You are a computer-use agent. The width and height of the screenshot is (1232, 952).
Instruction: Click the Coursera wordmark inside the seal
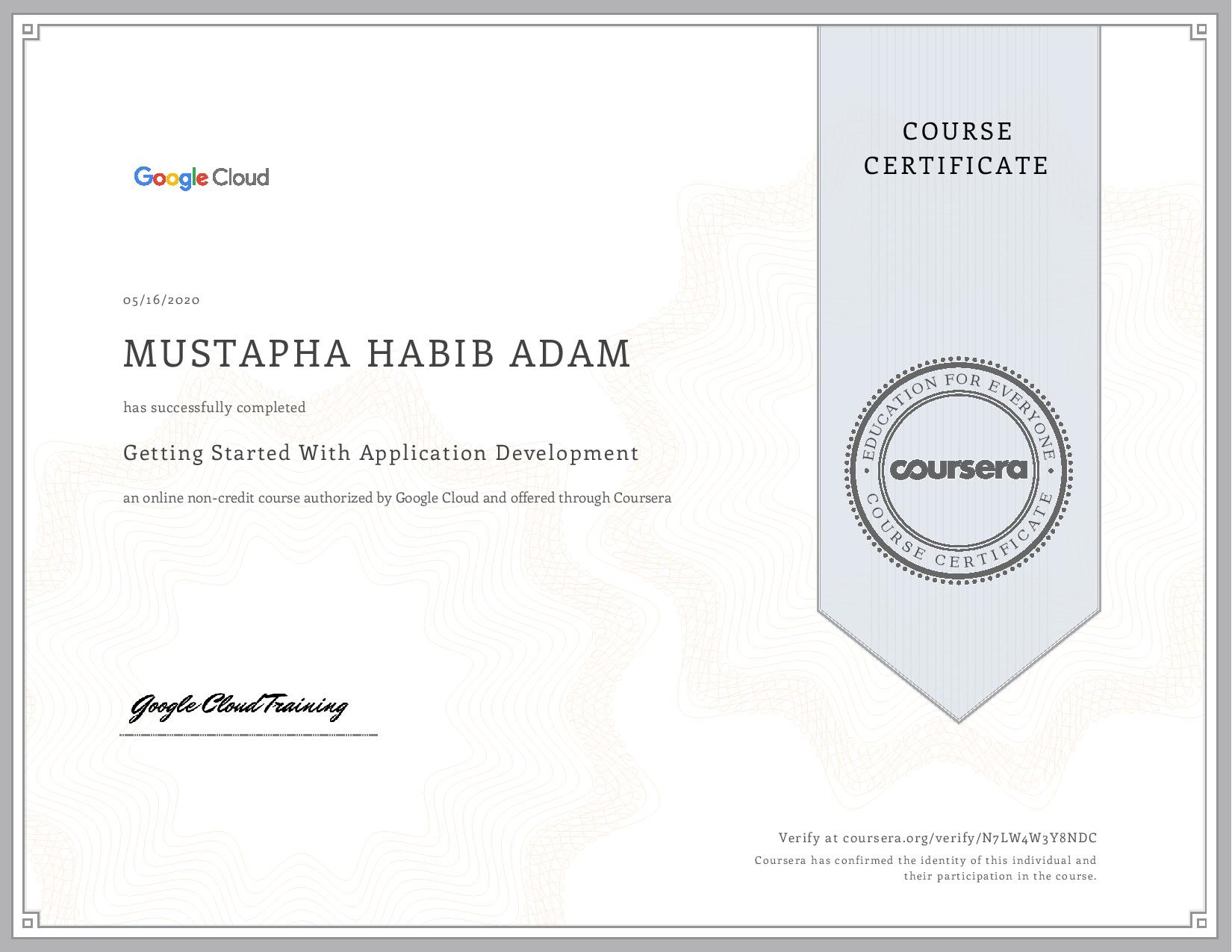[959, 470]
